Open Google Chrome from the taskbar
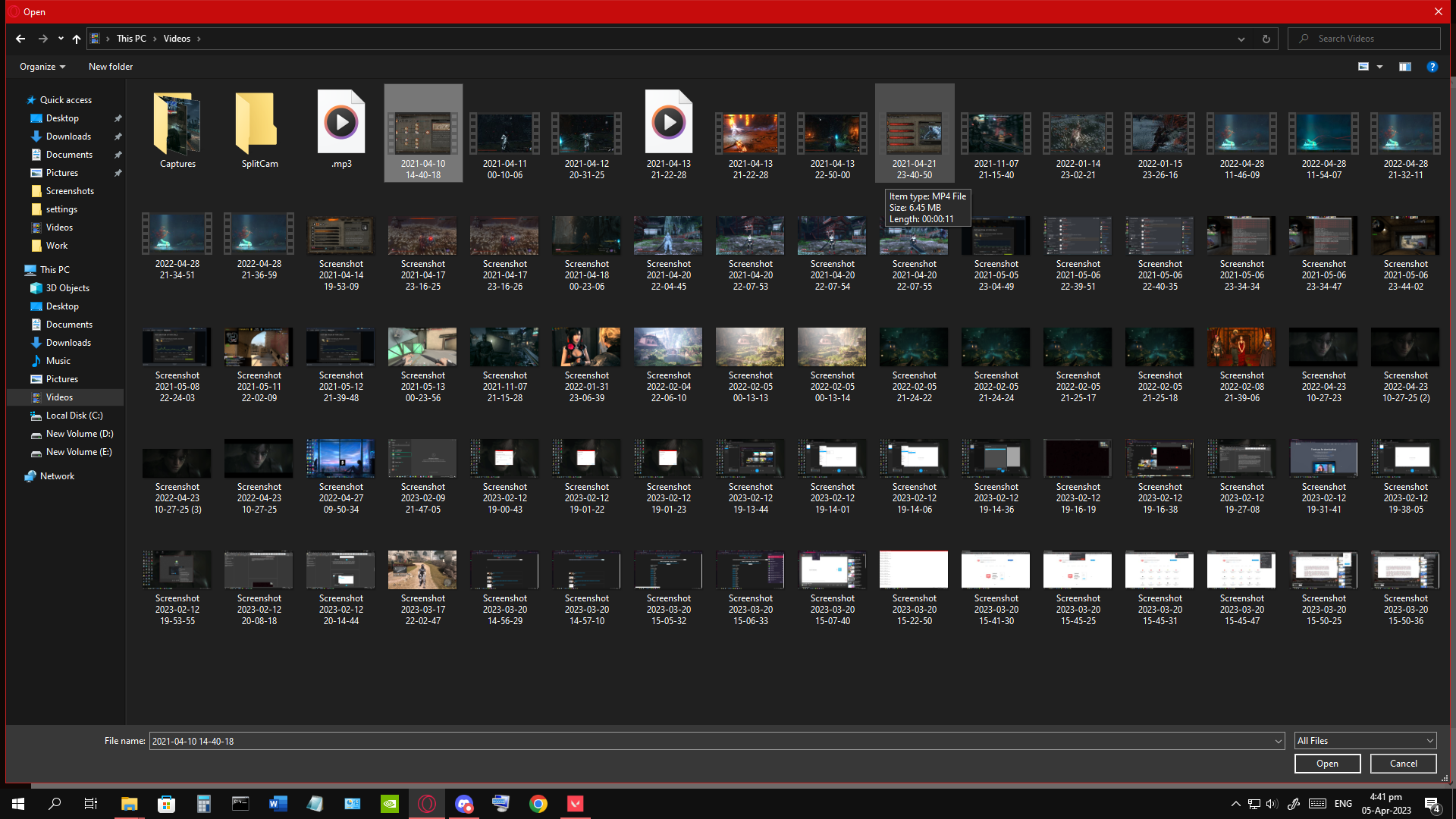The height and width of the screenshot is (819, 1456). [x=538, y=804]
